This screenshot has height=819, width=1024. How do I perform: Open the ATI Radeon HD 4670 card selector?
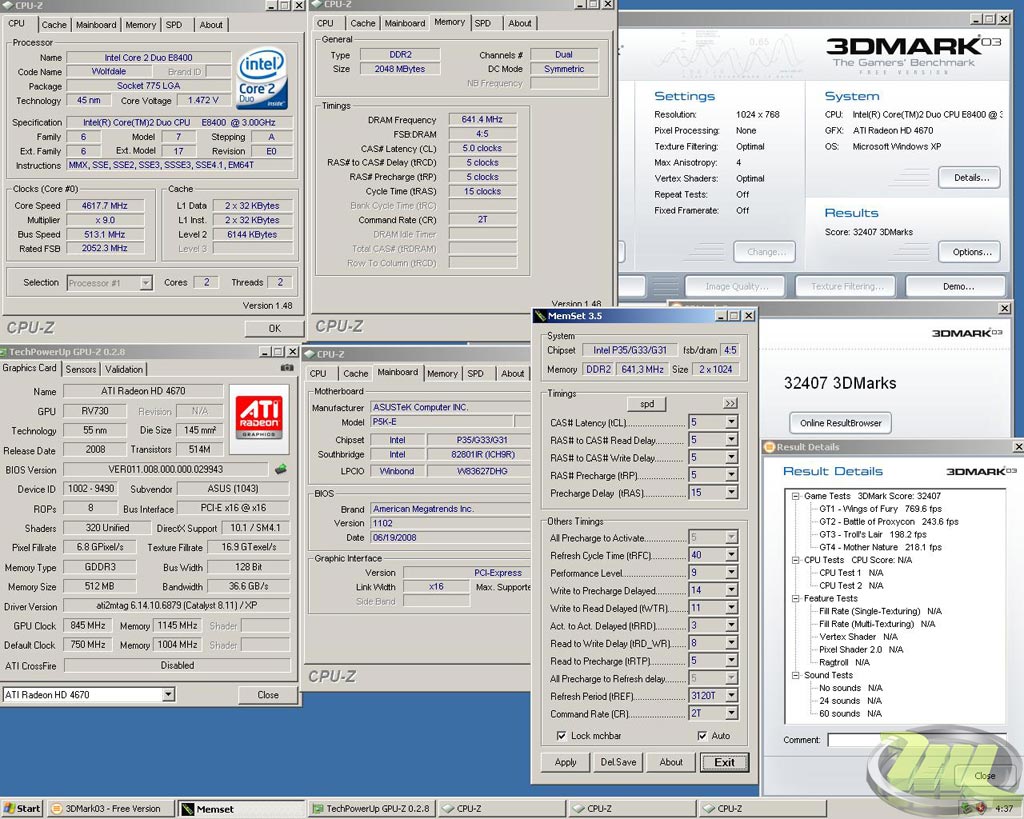168,694
